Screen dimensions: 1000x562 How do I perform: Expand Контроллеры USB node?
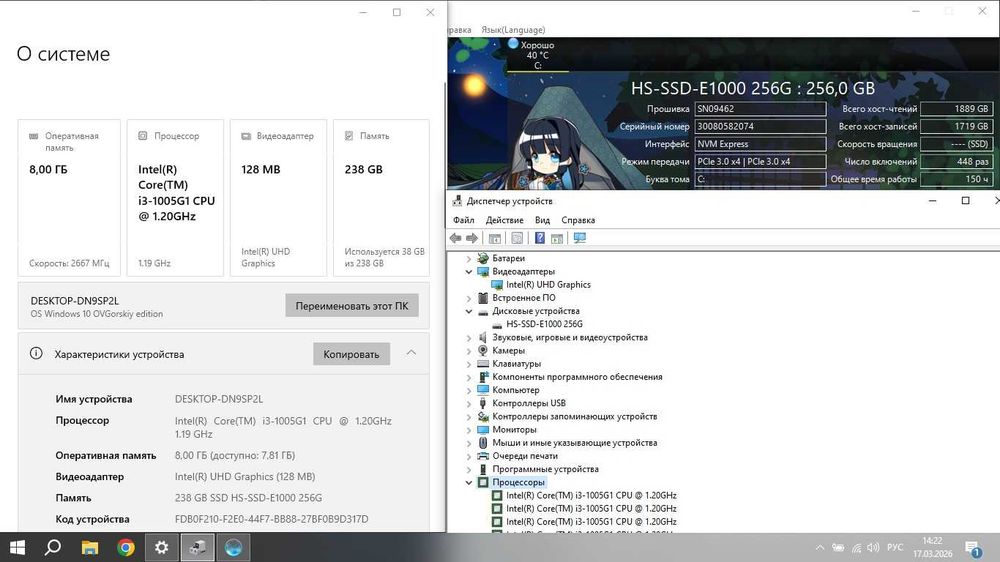tap(469, 403)
